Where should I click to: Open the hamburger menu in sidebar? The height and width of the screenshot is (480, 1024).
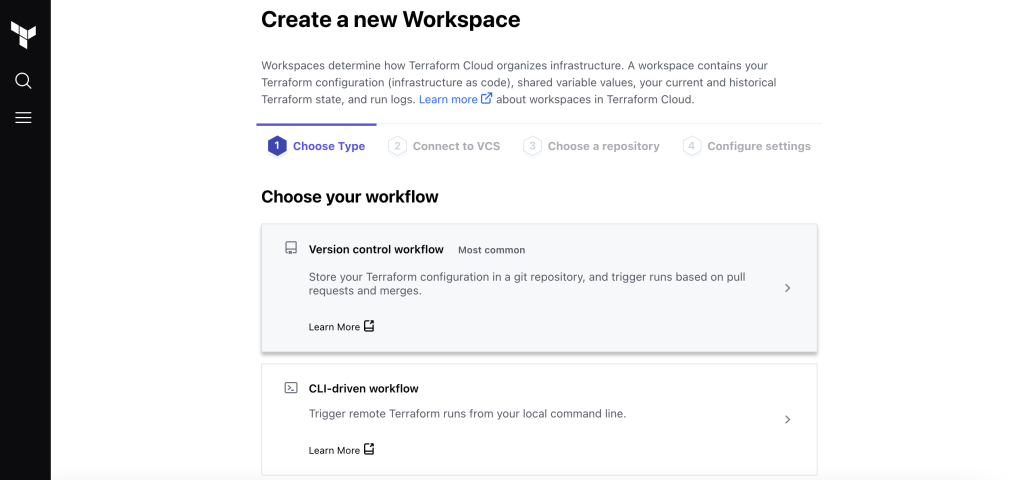(x=23, y=118)
